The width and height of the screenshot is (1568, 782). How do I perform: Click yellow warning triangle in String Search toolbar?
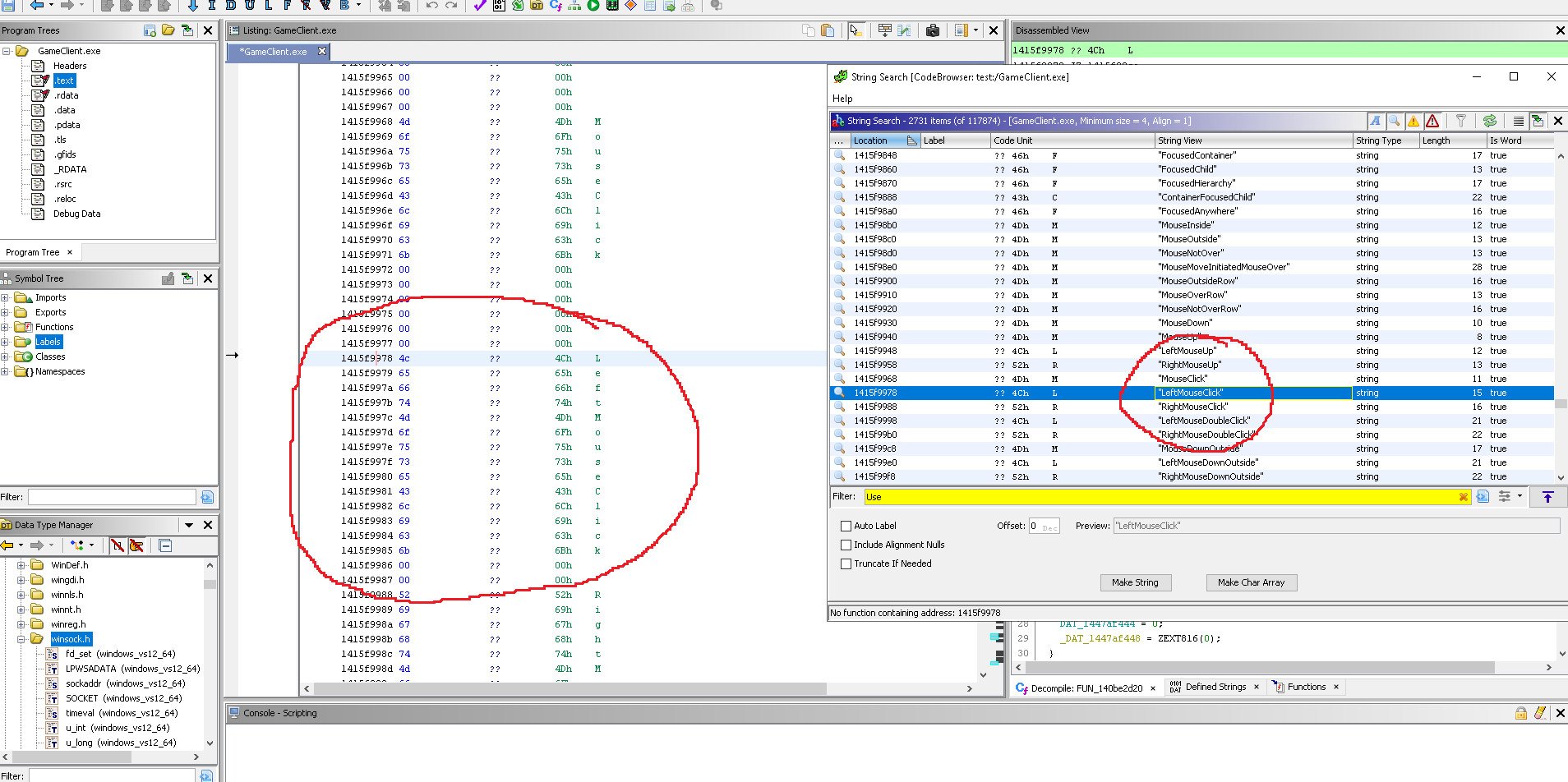[x=1414, y=121]
